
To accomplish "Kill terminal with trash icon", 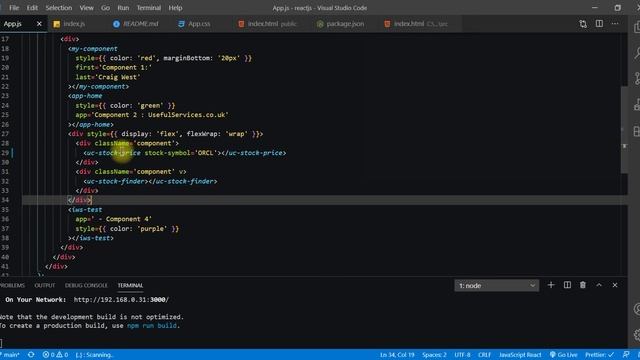I will click(583, 285).
